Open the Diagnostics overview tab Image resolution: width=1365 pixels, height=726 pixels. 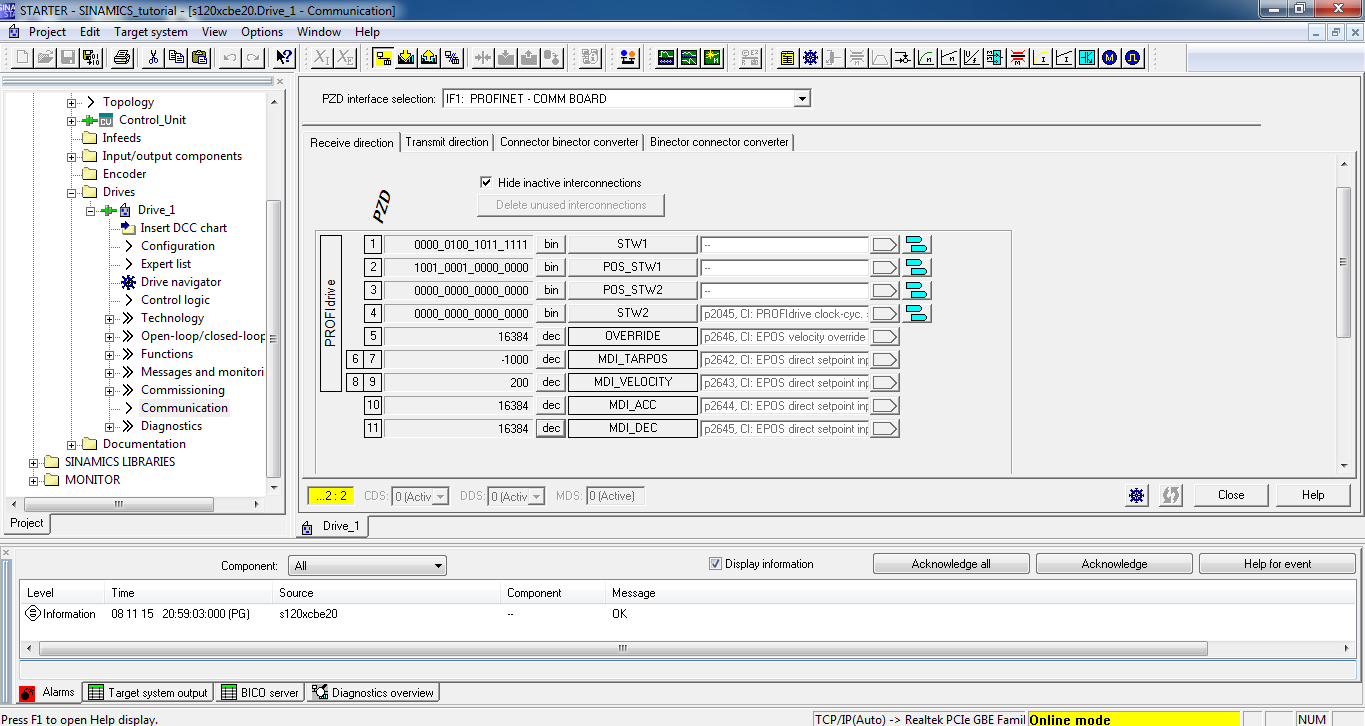(373, 692)
